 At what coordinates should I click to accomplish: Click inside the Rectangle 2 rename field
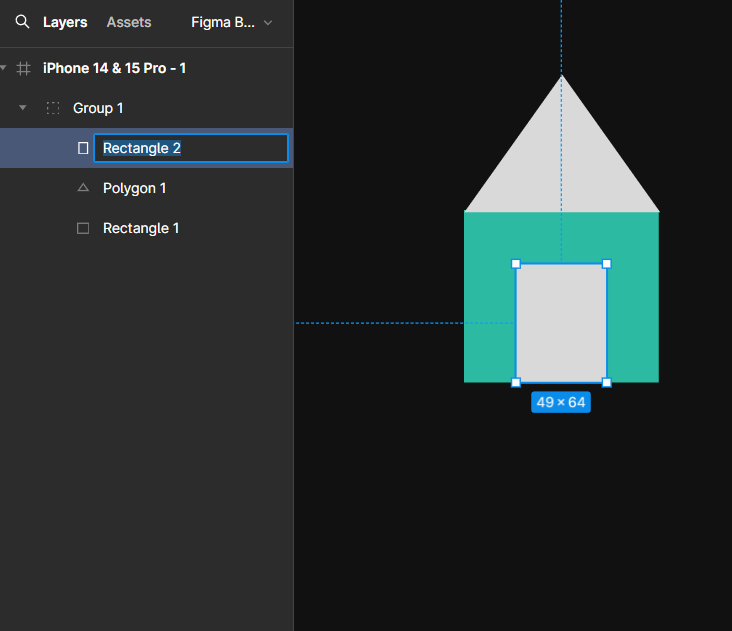[x=191, y=148]
